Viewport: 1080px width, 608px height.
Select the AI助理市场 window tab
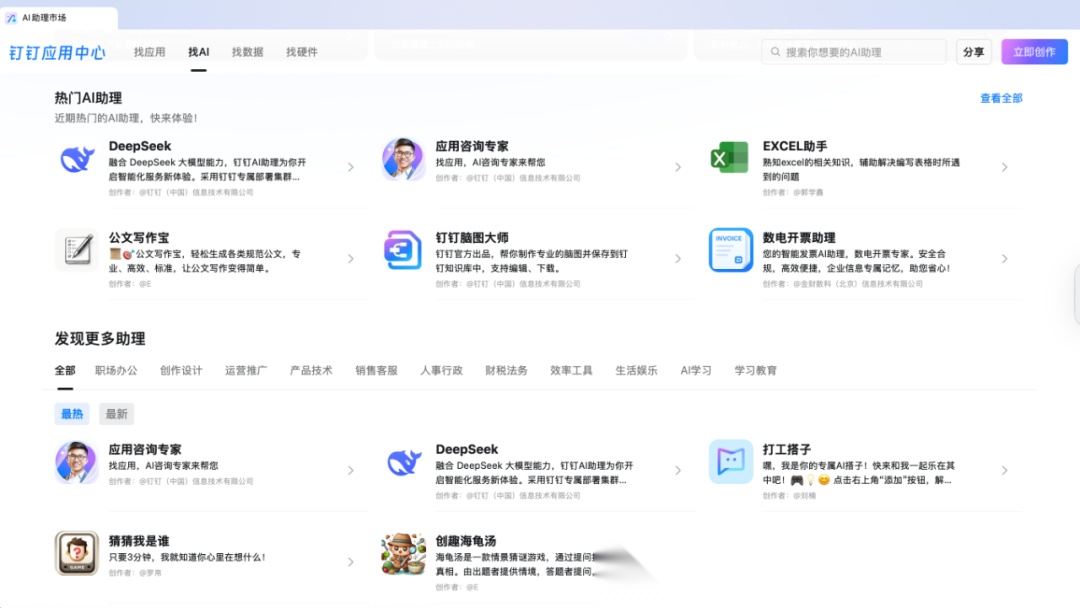[x=59, y=18]
